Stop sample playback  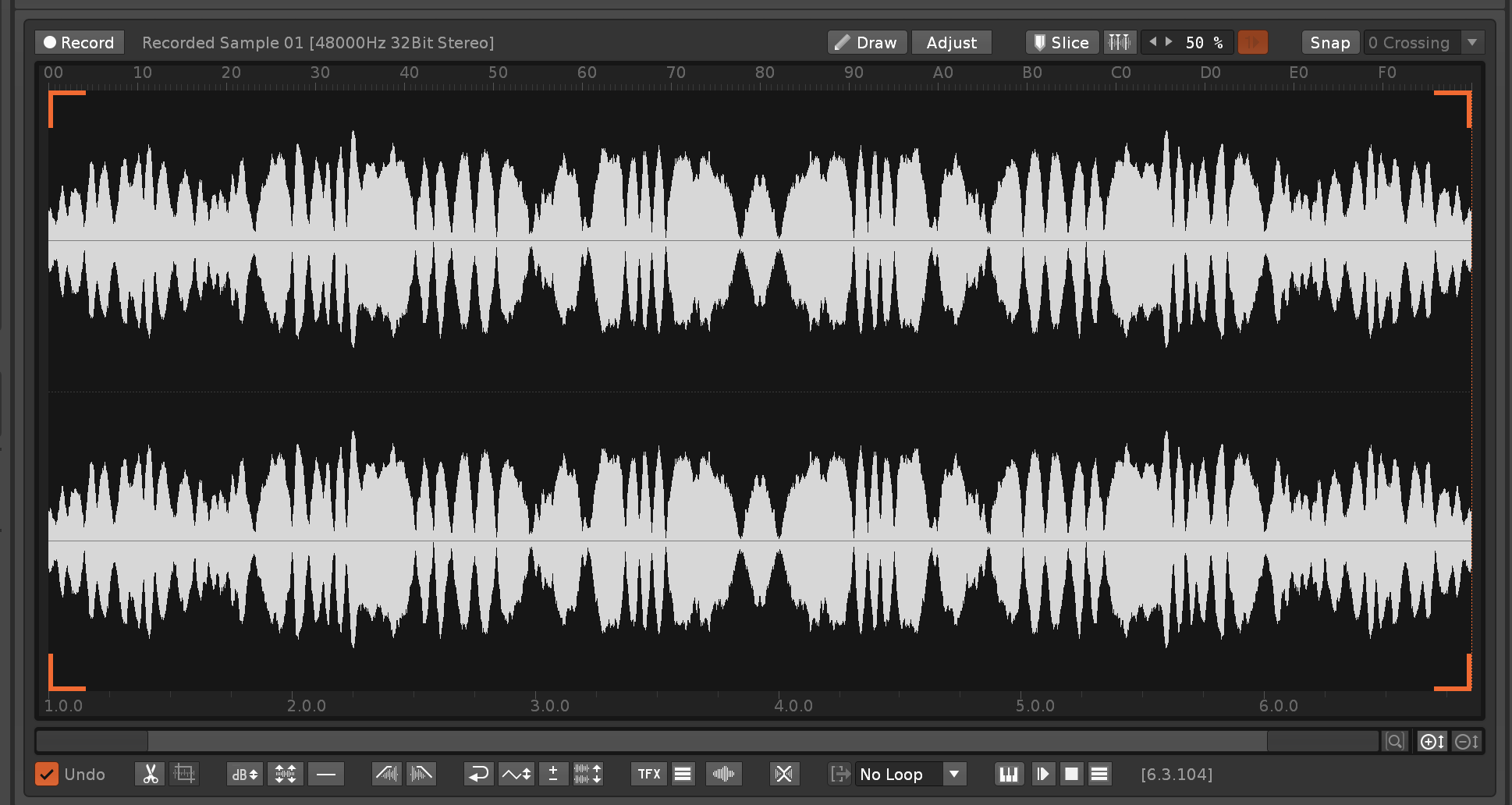1071,774
